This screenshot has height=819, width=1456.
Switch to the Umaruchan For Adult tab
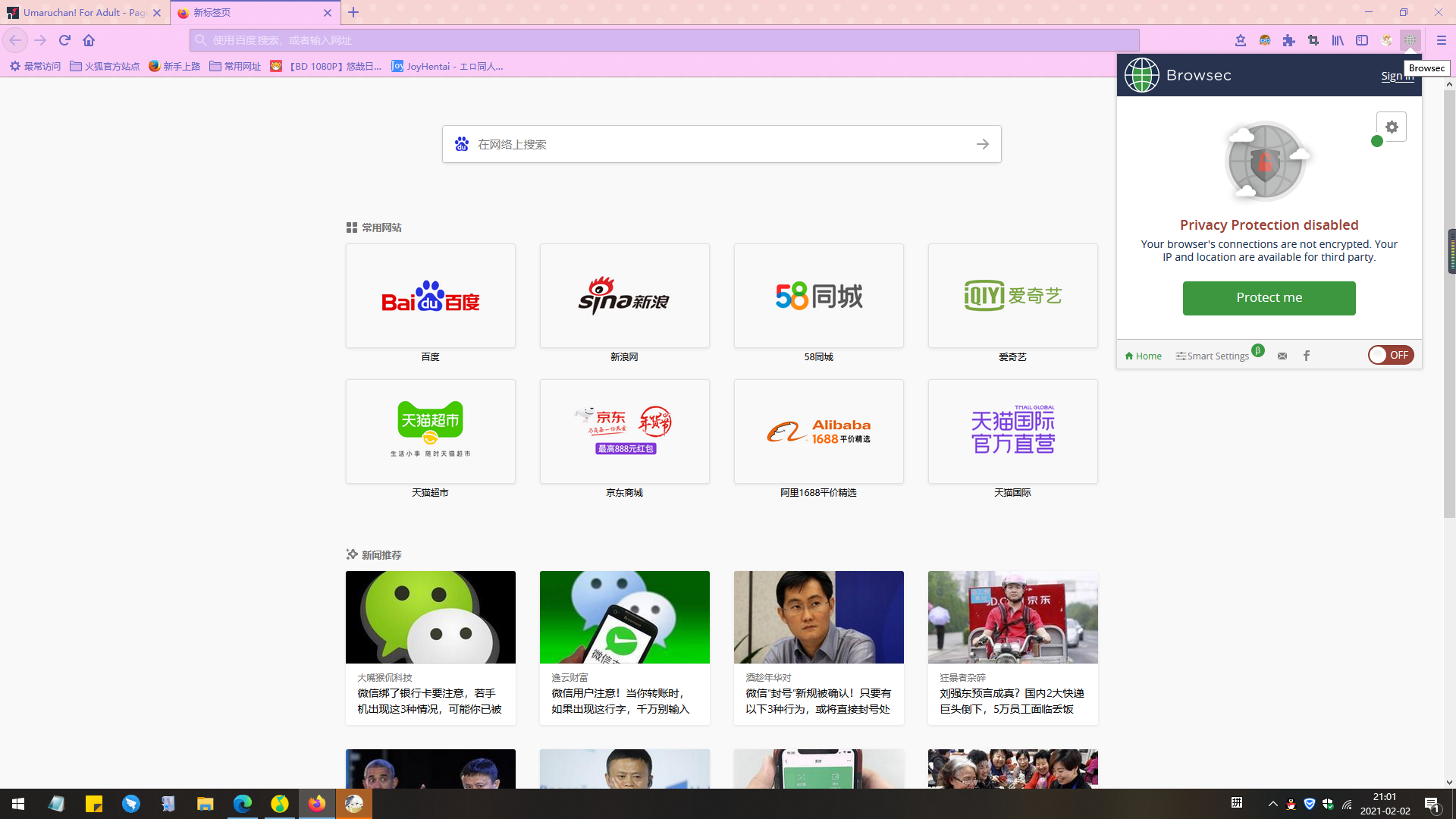click(84, 13)
